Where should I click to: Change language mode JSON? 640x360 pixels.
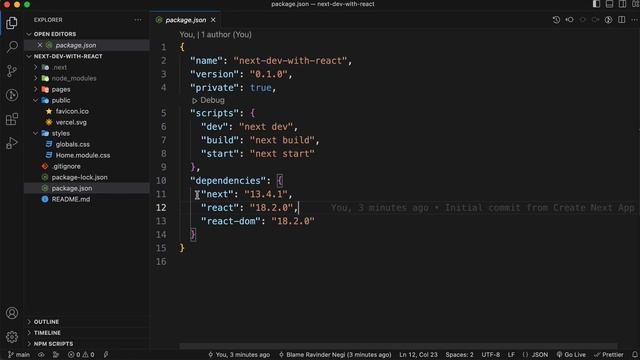pyautogui.click(x=535, y=355)
